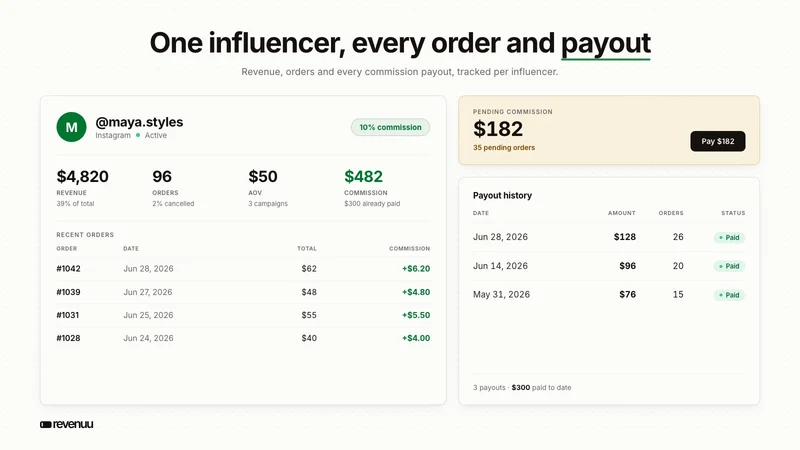Click the Payout history heading
Screen dimensions: 800x450
coord(502,195)
